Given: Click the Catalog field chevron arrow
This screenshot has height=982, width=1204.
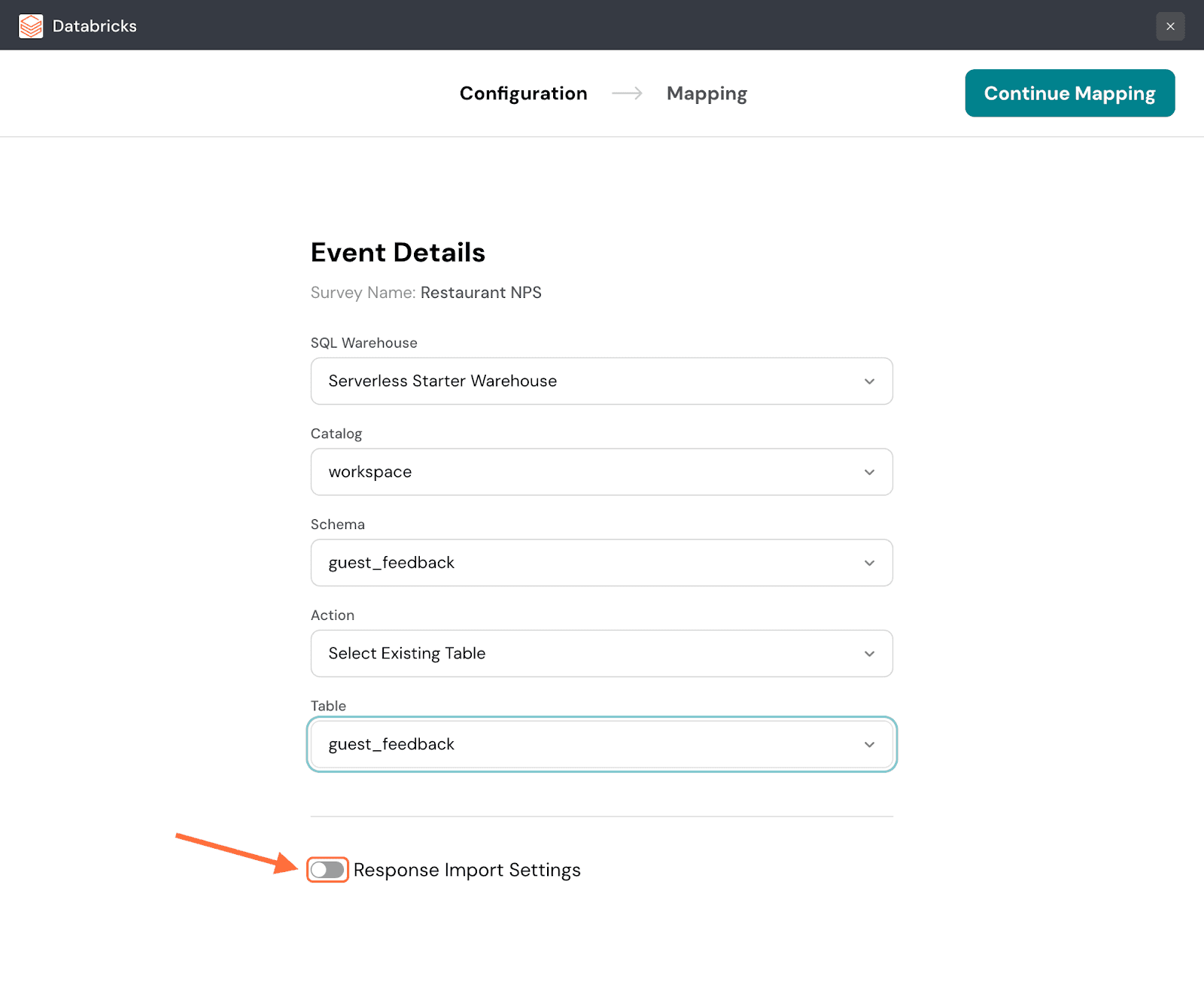Looking at the screenshot, I should [x=869, y=473].
